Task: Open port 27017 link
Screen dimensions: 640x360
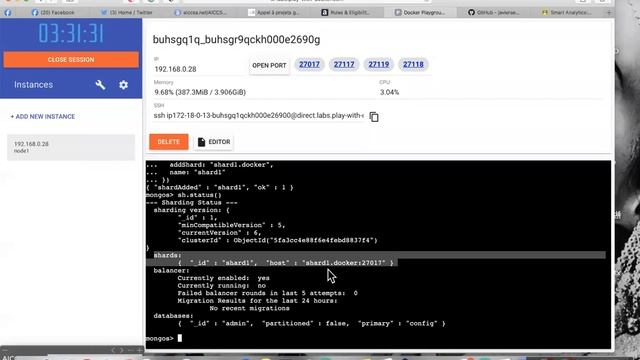Action: 309,64
